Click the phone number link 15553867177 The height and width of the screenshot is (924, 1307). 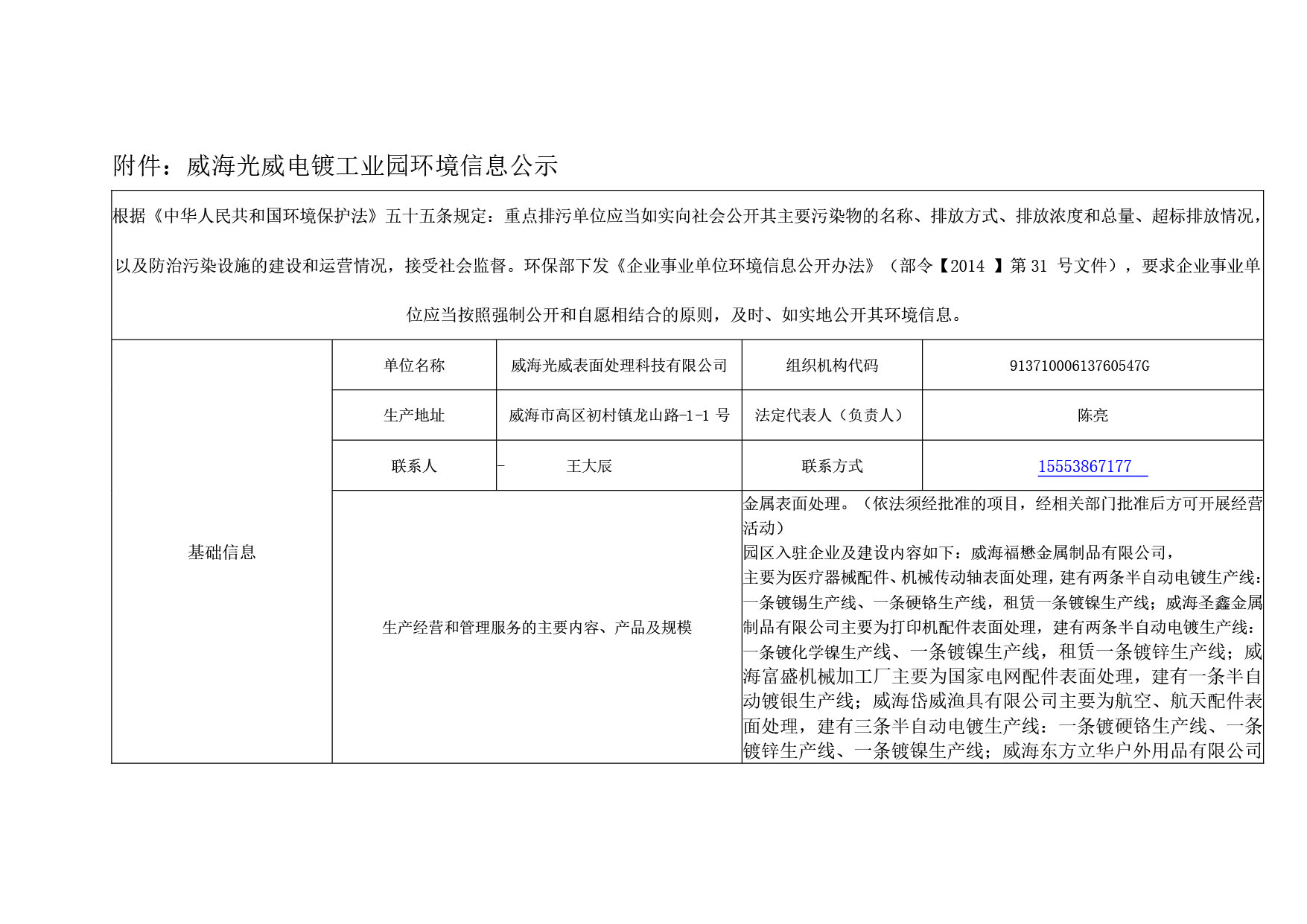click(x=1084, y=466)
